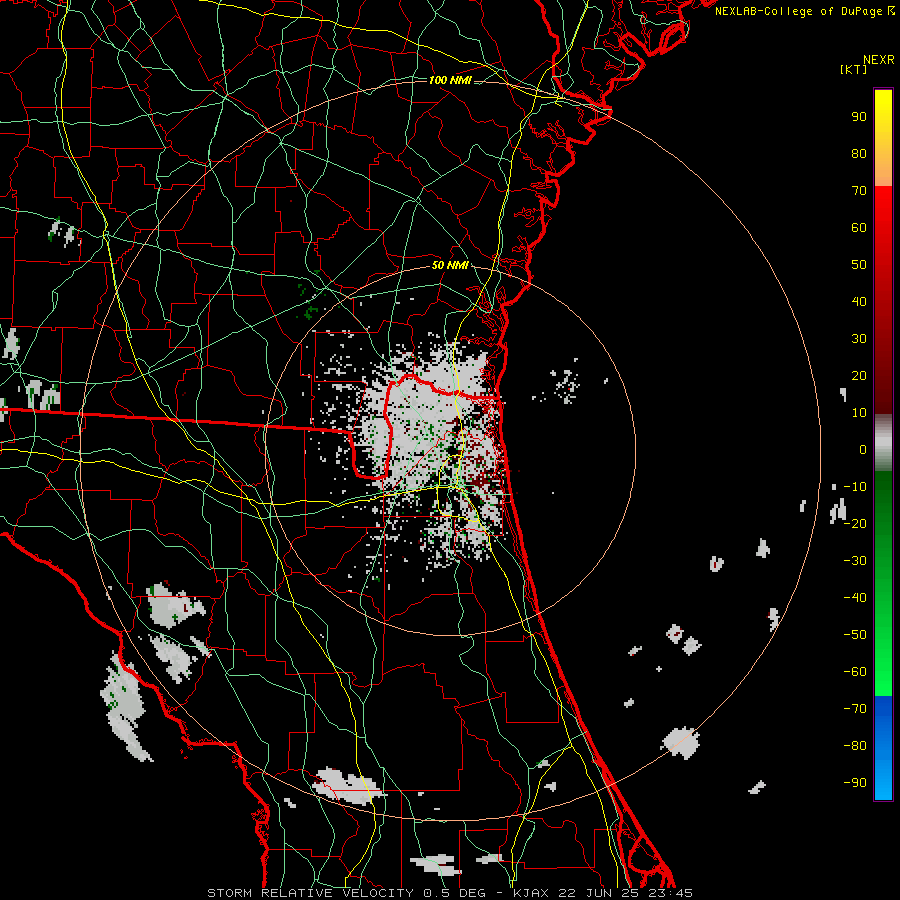Pick the blue segment of the velocity color bar
Viewport: 900px width, 900px height.
pyautogui.click(x=883, y=748)
